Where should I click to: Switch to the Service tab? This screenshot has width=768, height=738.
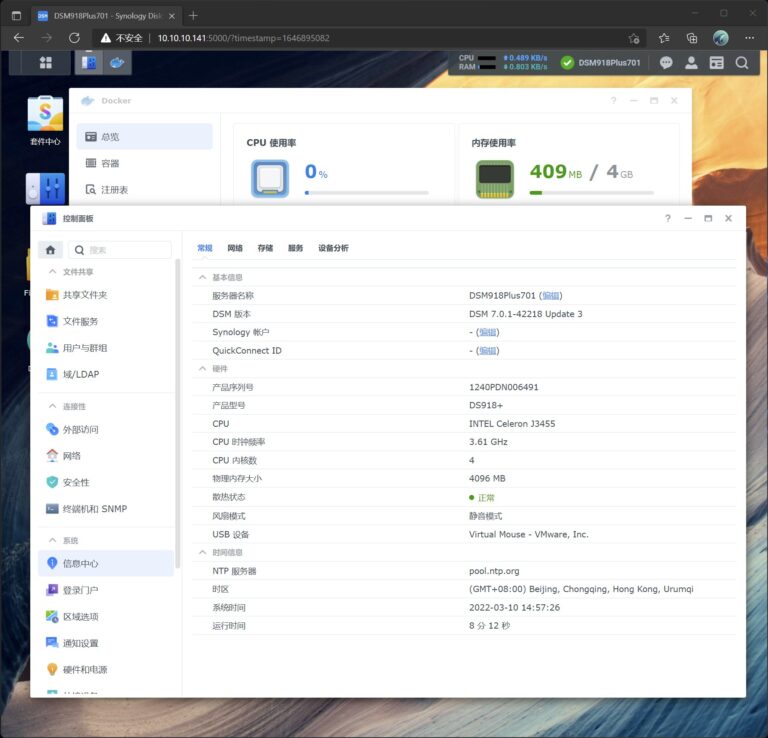pos(295,248)
